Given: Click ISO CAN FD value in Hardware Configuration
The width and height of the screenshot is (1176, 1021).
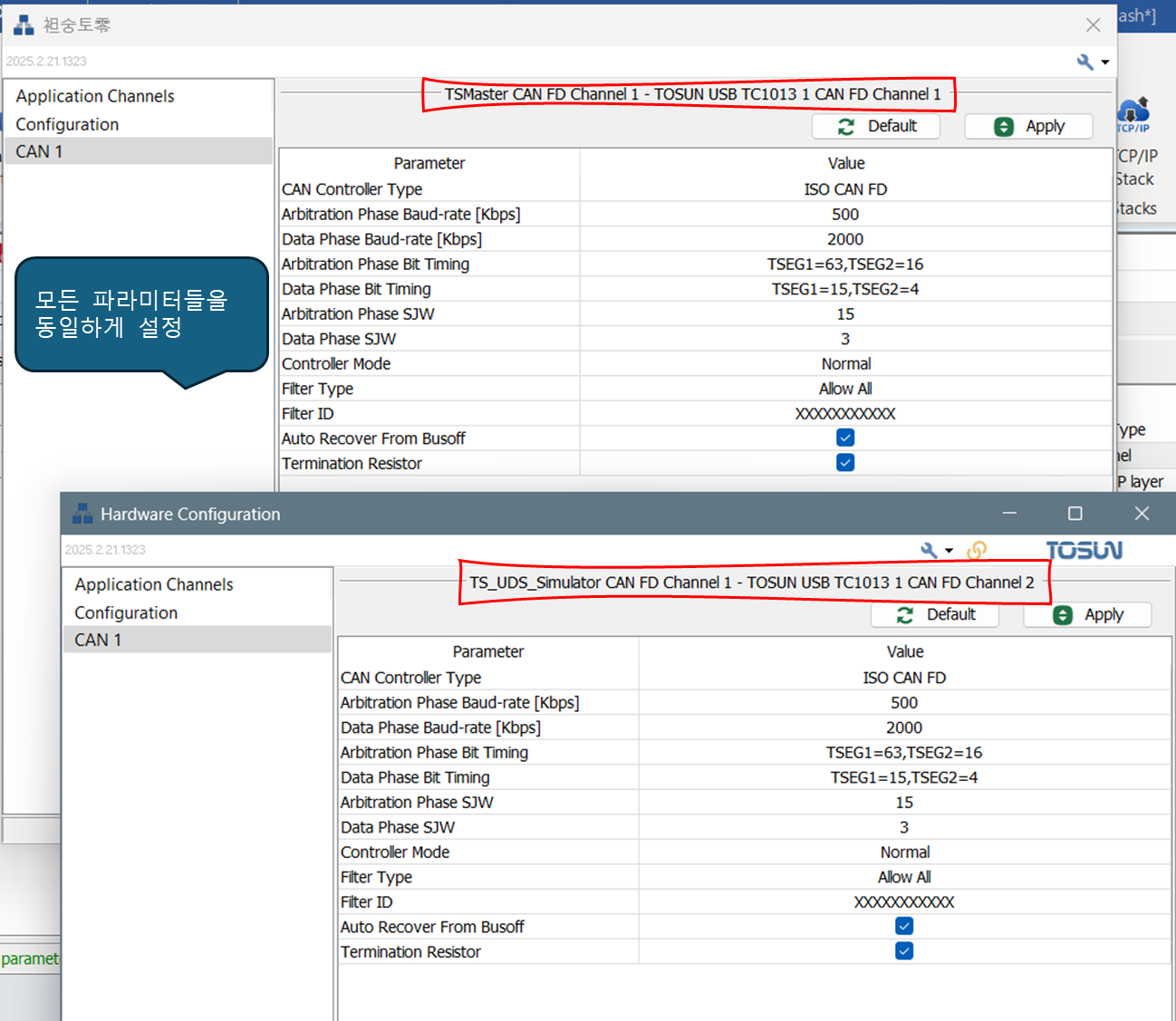Looking at the screenshot, I should tap(904, 678).
